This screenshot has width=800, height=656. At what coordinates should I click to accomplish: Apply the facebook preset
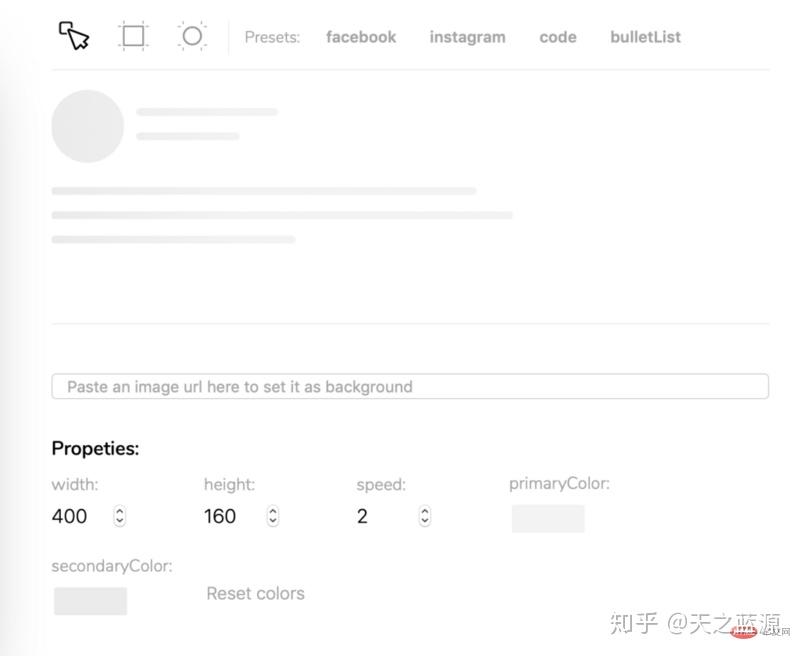[x=361, y=37]
